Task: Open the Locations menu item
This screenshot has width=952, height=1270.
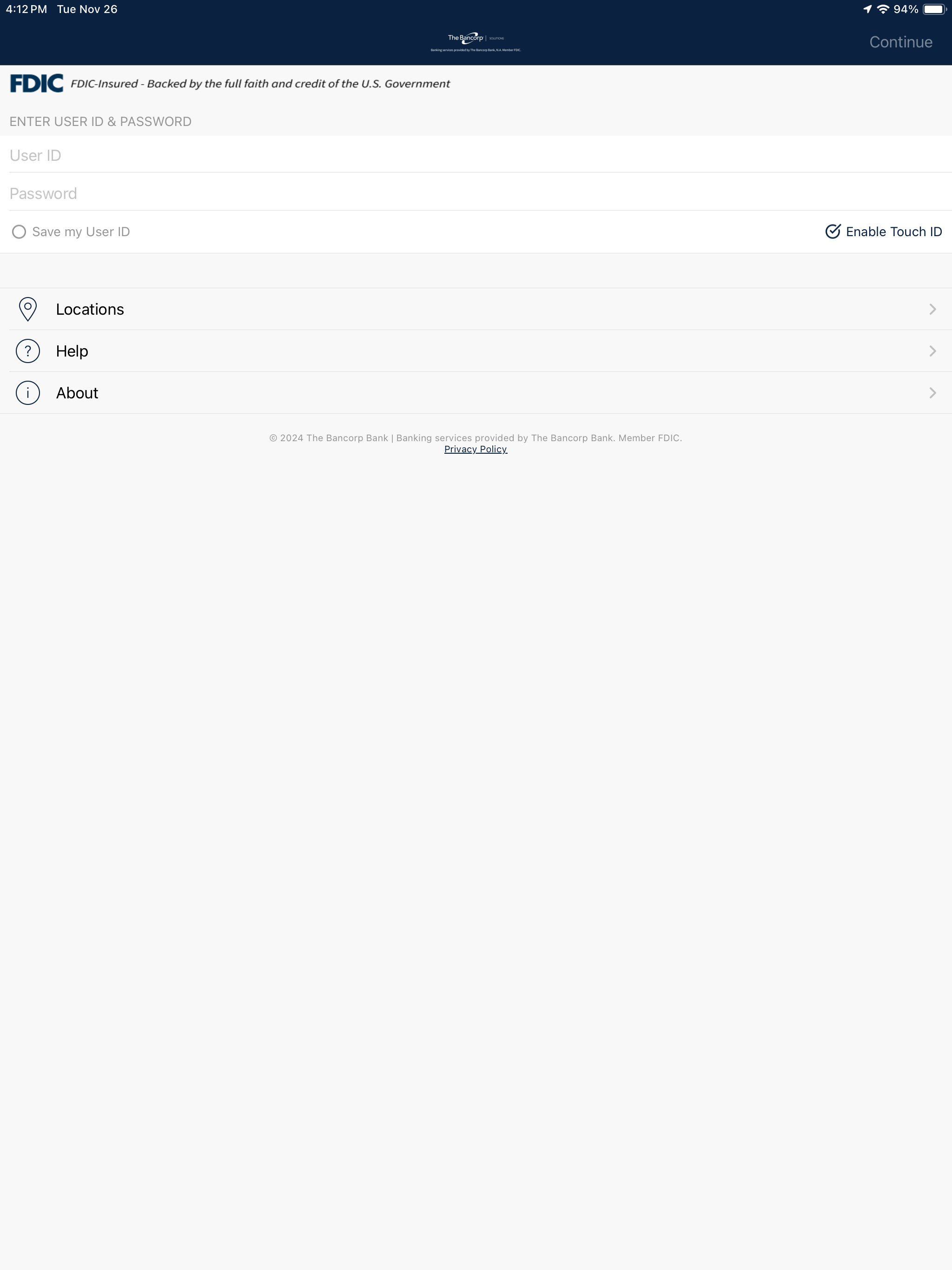Action: [476, 309]
